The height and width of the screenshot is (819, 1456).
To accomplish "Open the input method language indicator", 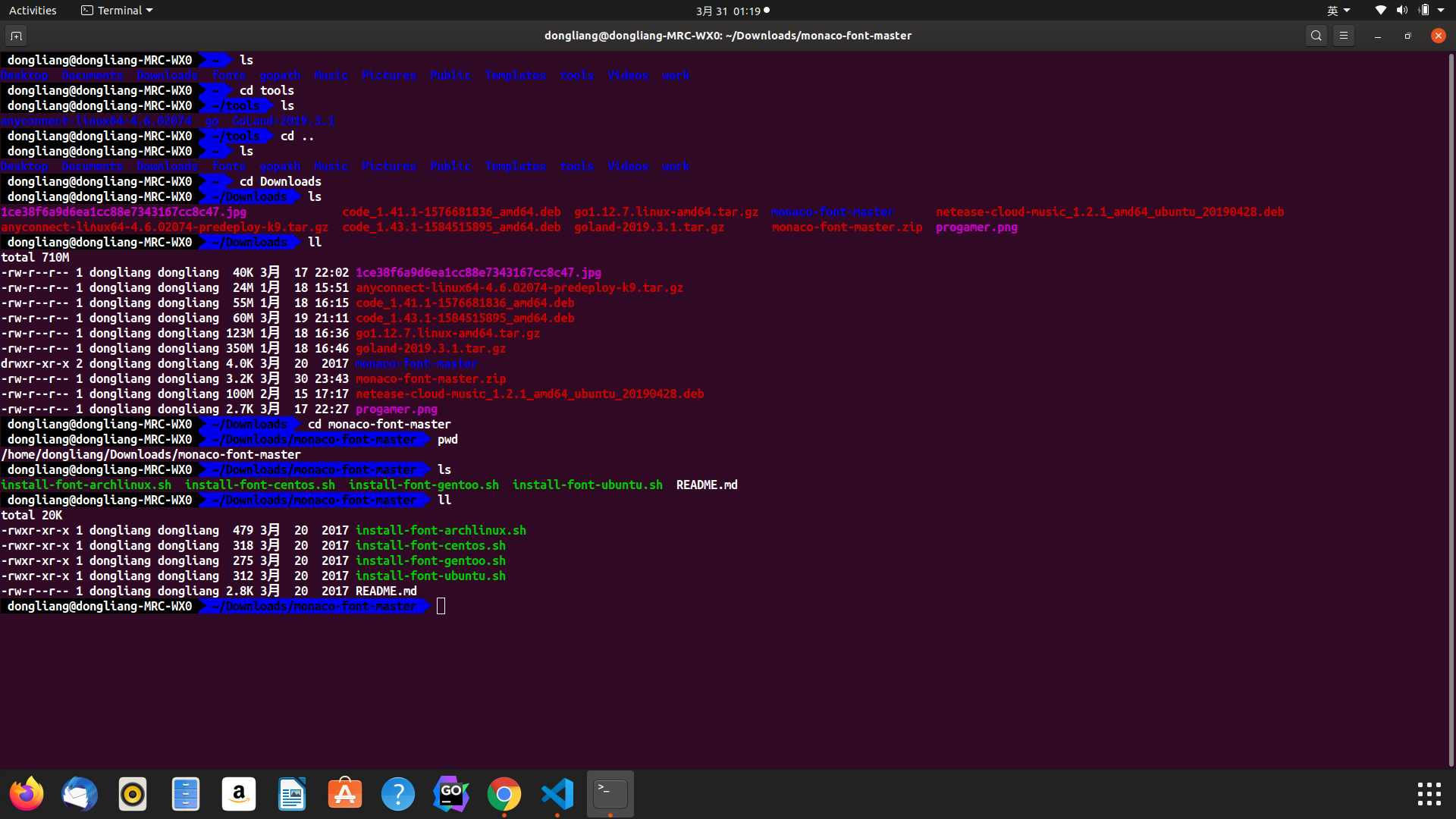I will [x=1338, y=11].
